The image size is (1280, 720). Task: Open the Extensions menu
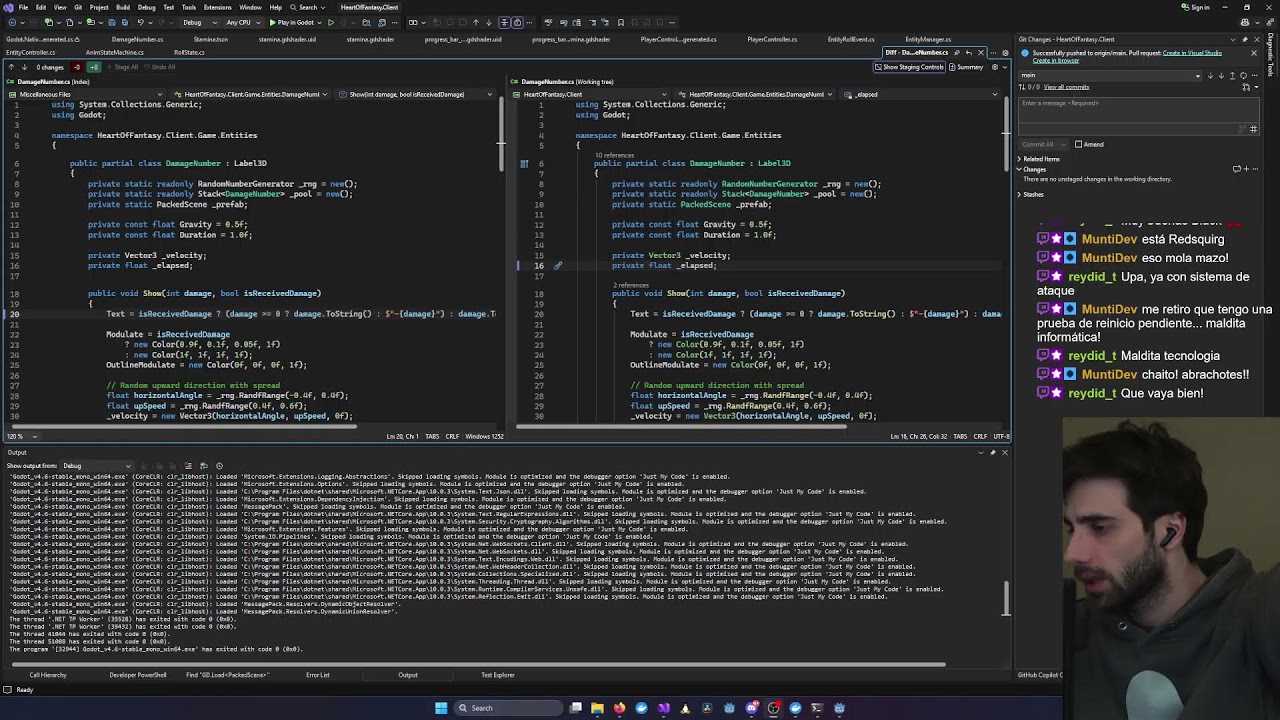pos(217,7)
